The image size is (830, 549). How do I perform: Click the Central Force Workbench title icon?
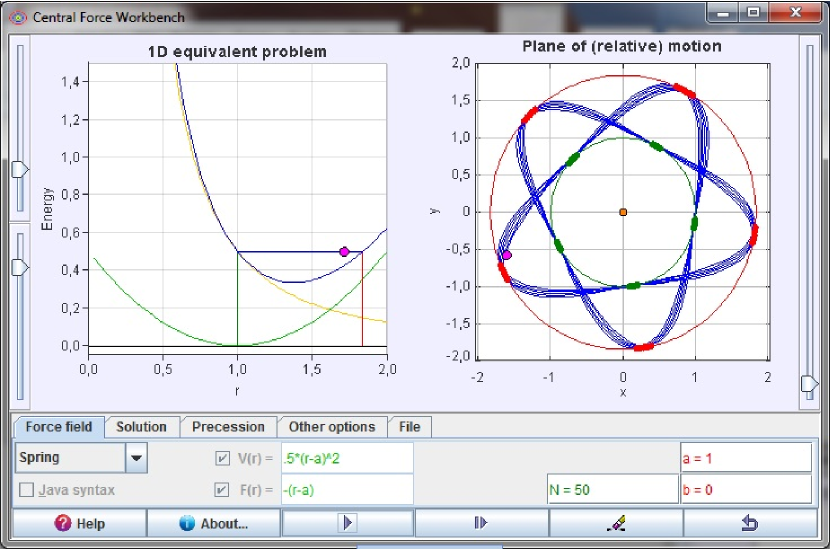click(17, 16)
